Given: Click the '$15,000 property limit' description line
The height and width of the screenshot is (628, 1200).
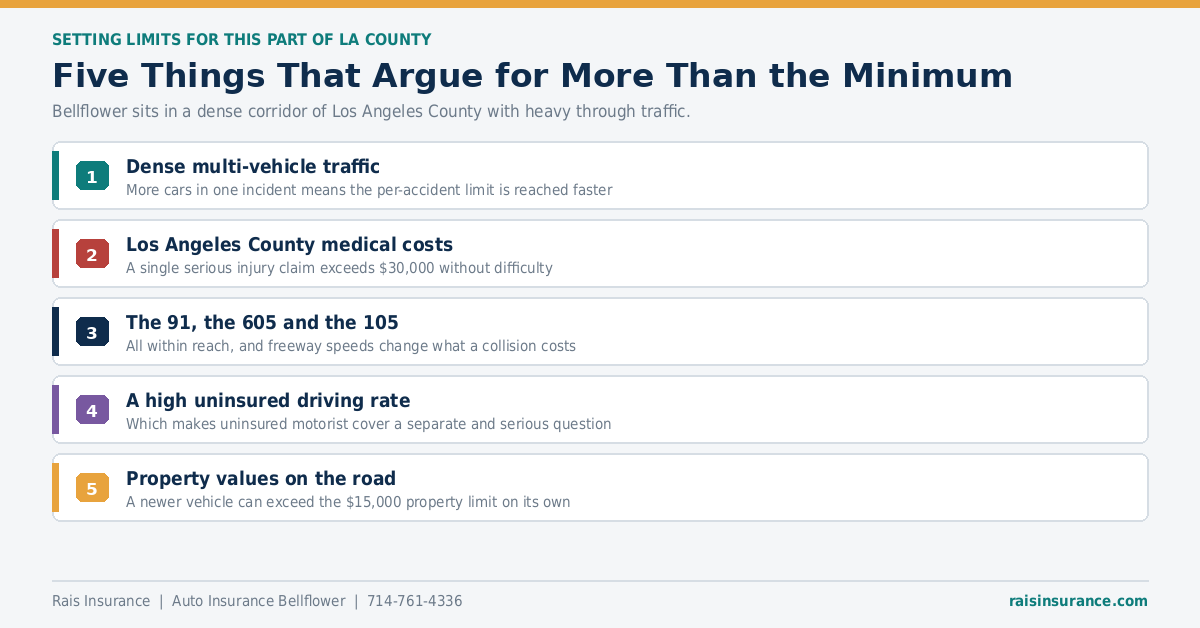Looking at the screenshot, I should click(x=348, y=502).
